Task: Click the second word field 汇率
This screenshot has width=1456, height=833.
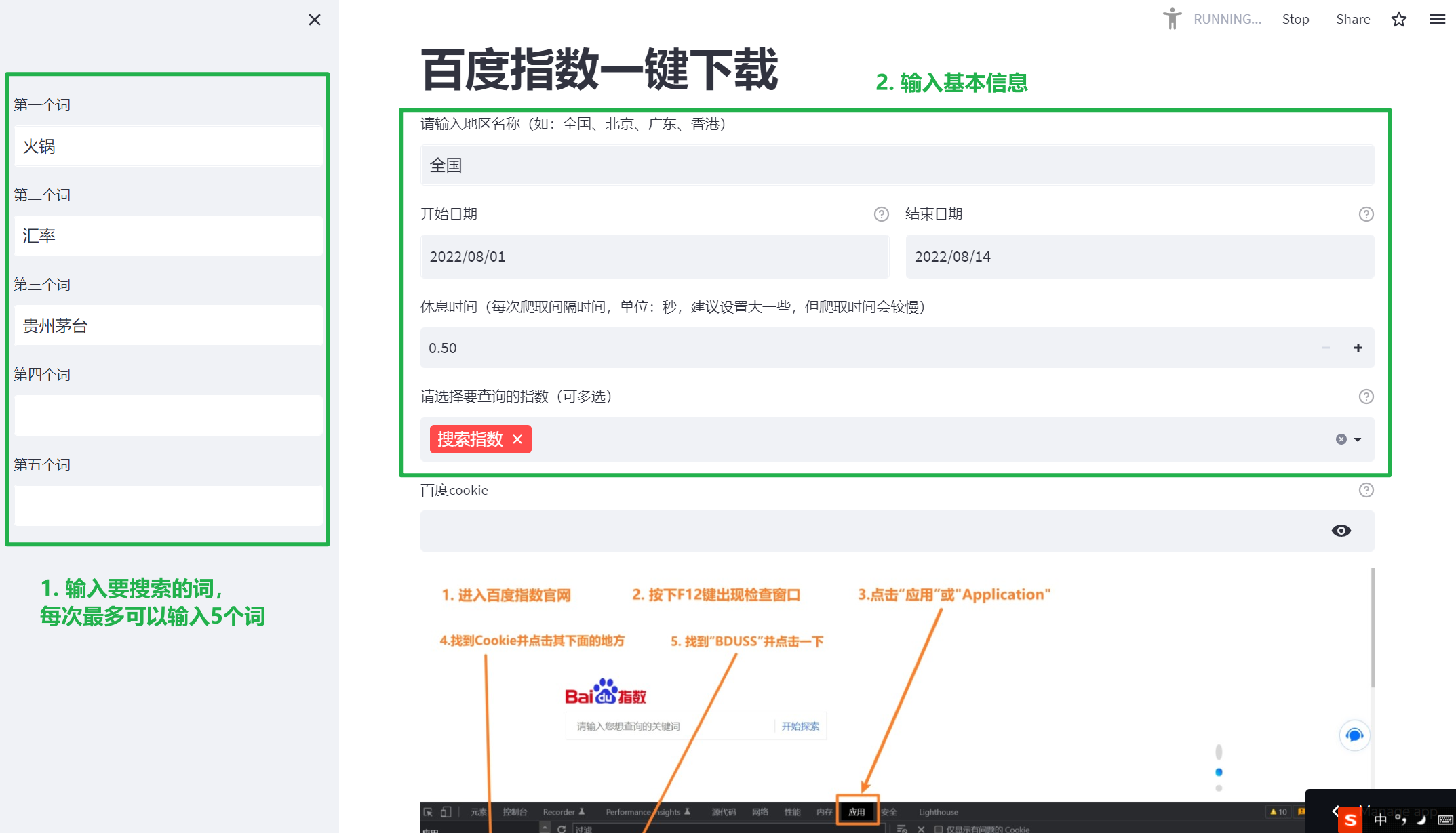Action: (168, 236)
